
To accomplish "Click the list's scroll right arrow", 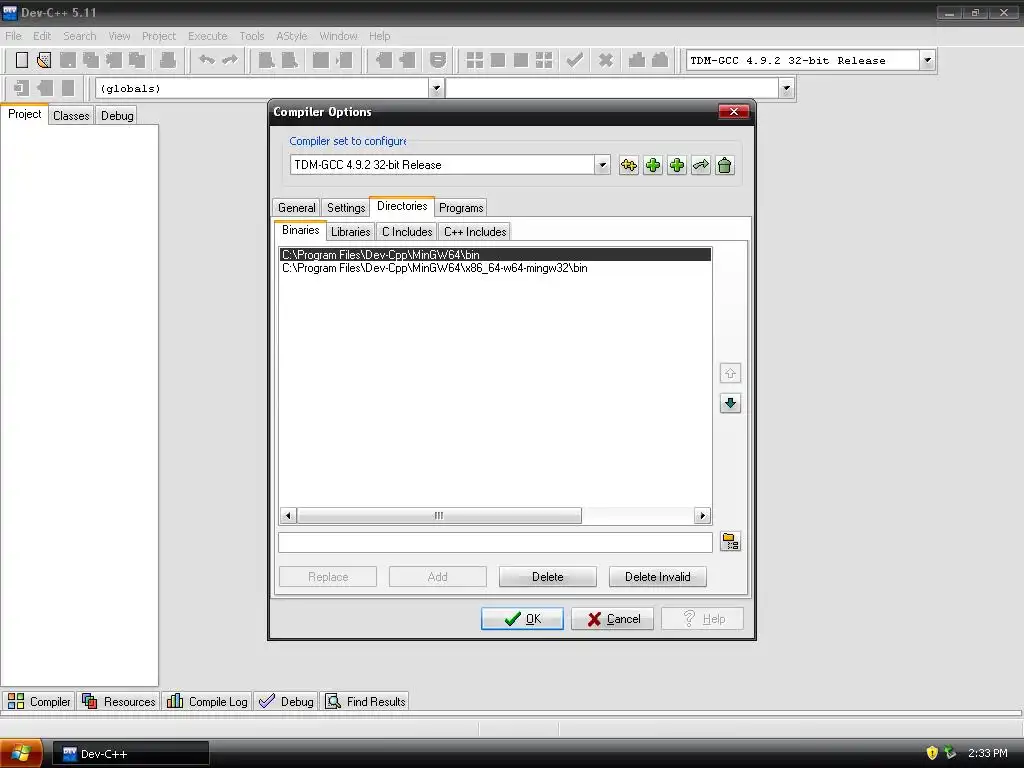I will 702,515.
